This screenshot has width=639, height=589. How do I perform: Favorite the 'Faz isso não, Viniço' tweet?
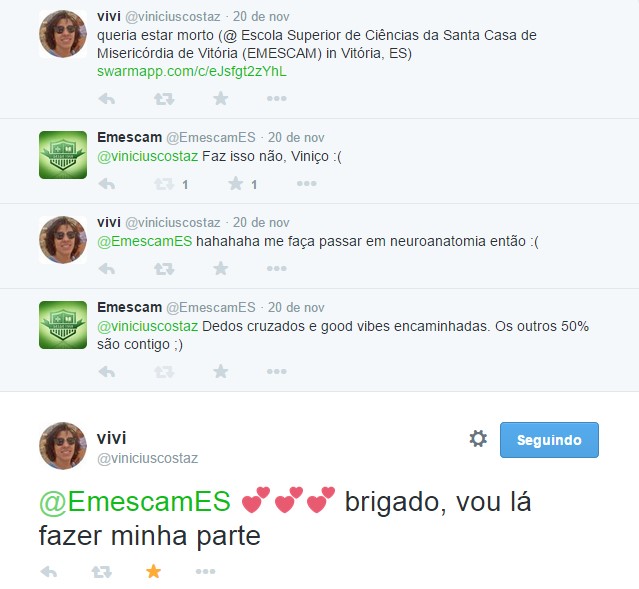pos(236,183)
